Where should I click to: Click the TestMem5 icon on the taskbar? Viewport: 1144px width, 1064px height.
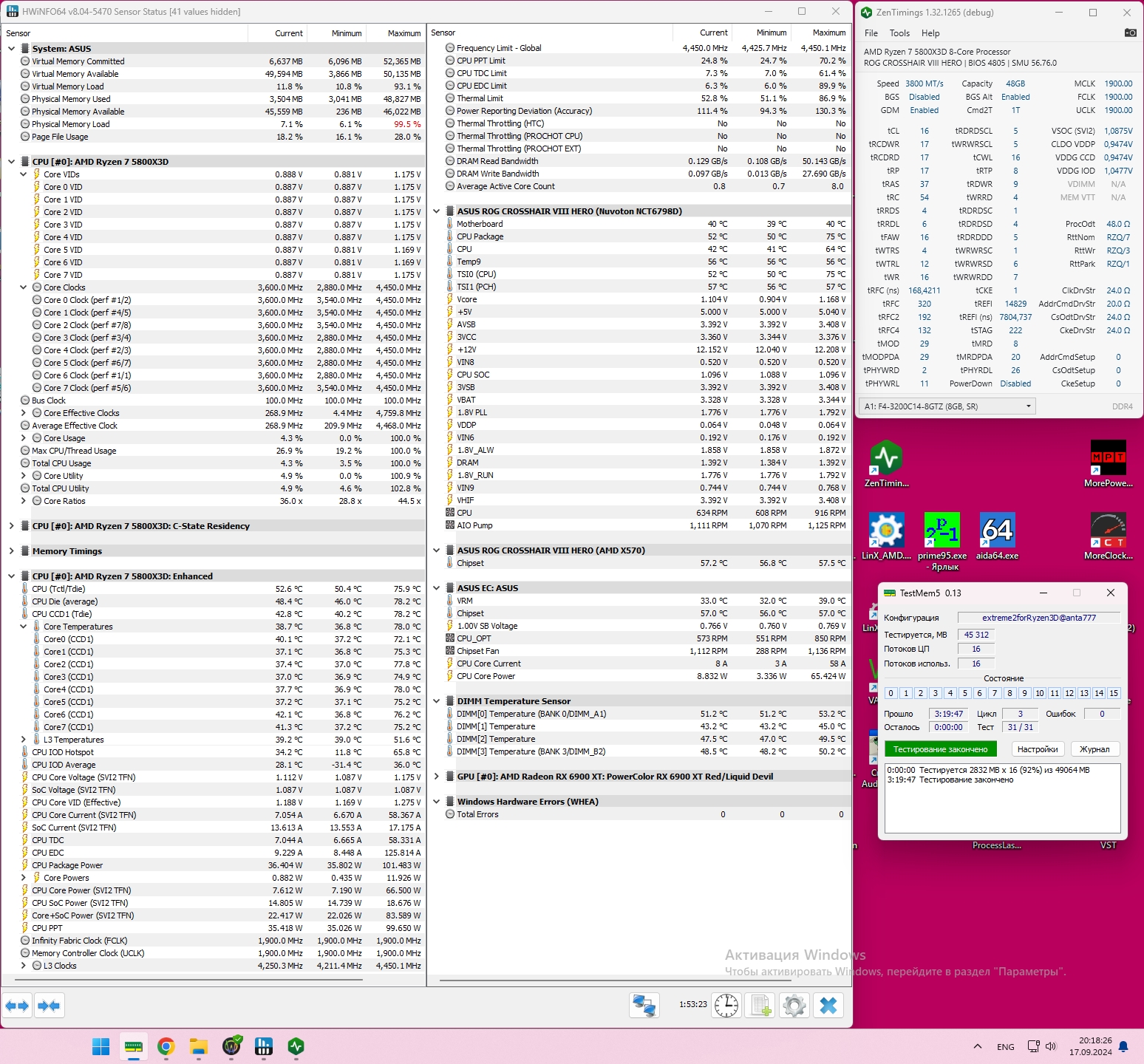[x=134, y=1046]
